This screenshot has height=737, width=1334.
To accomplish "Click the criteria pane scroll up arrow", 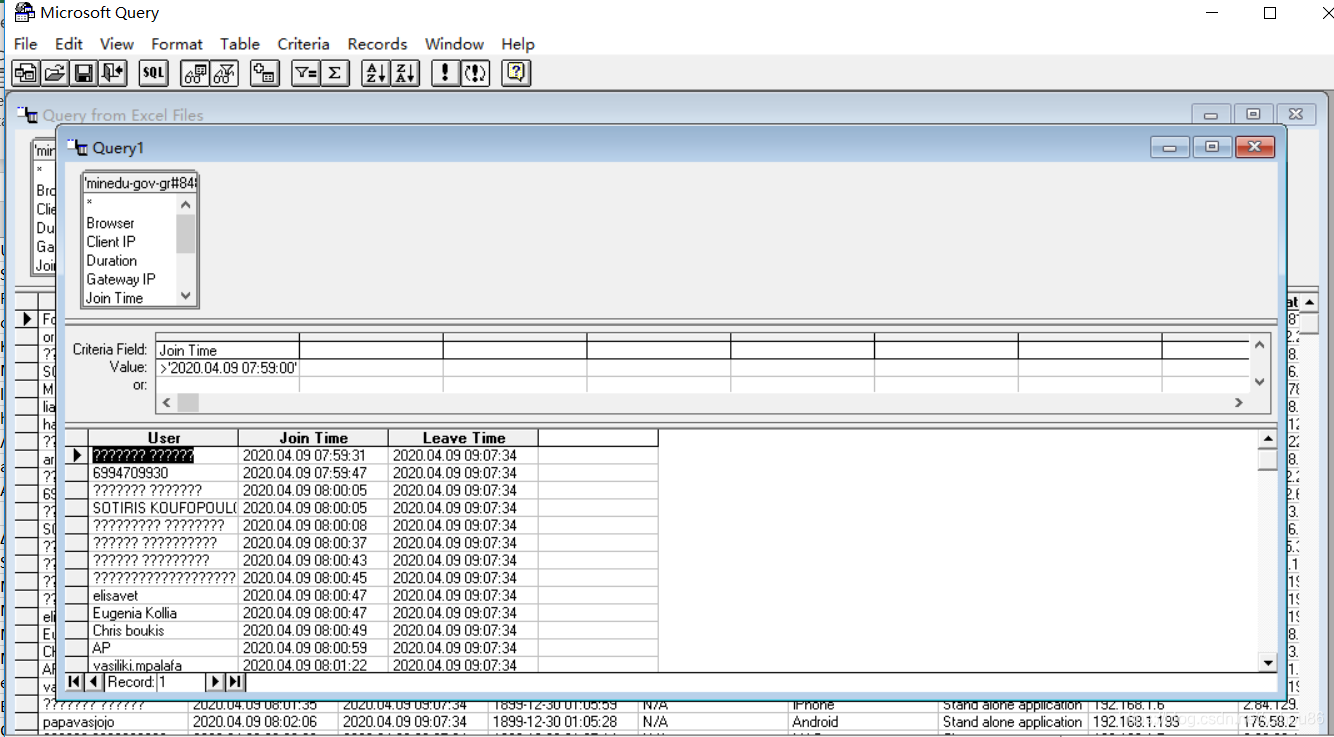I will click(1259, 344).
